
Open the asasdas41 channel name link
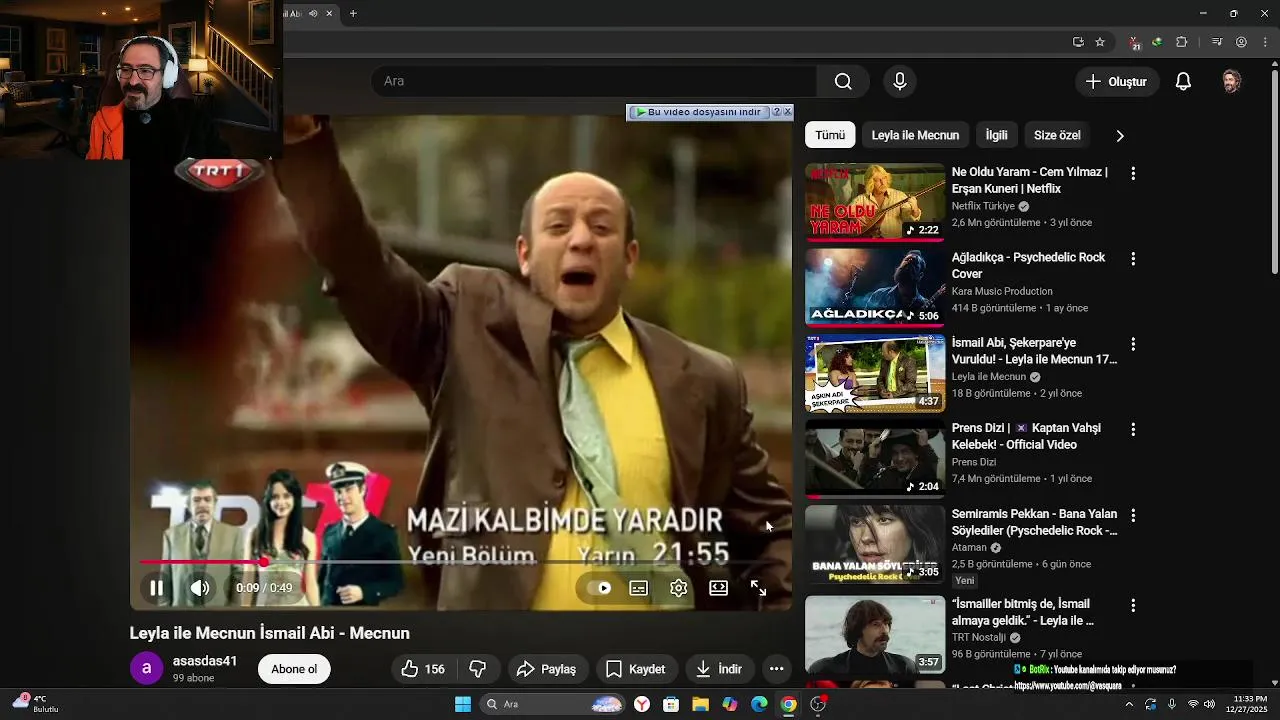205,661
